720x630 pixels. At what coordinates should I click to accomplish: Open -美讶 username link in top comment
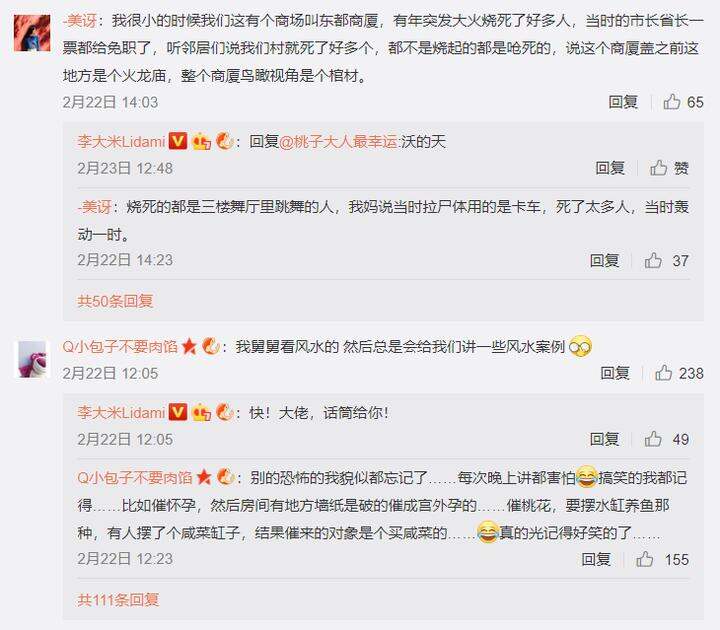80,21
